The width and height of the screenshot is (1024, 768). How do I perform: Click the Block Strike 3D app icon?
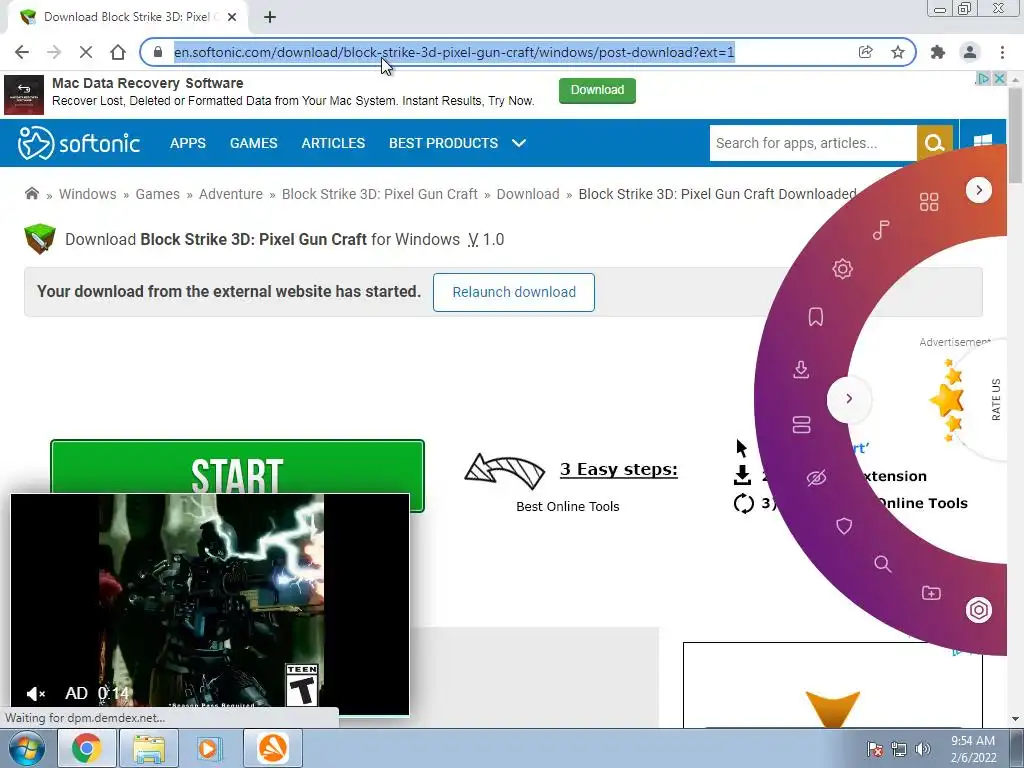(x=40, y=239)
